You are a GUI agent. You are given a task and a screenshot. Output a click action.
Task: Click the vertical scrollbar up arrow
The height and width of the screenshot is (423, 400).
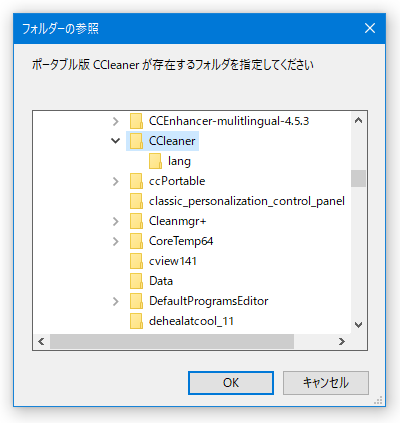coord(359,120)
